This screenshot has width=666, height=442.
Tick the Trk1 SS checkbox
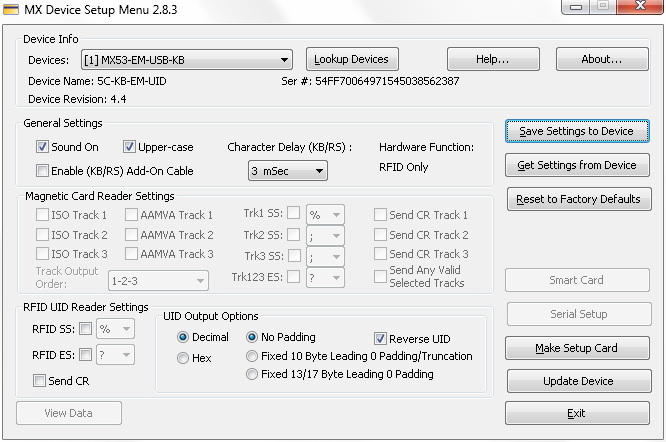[x=293, y=213]
